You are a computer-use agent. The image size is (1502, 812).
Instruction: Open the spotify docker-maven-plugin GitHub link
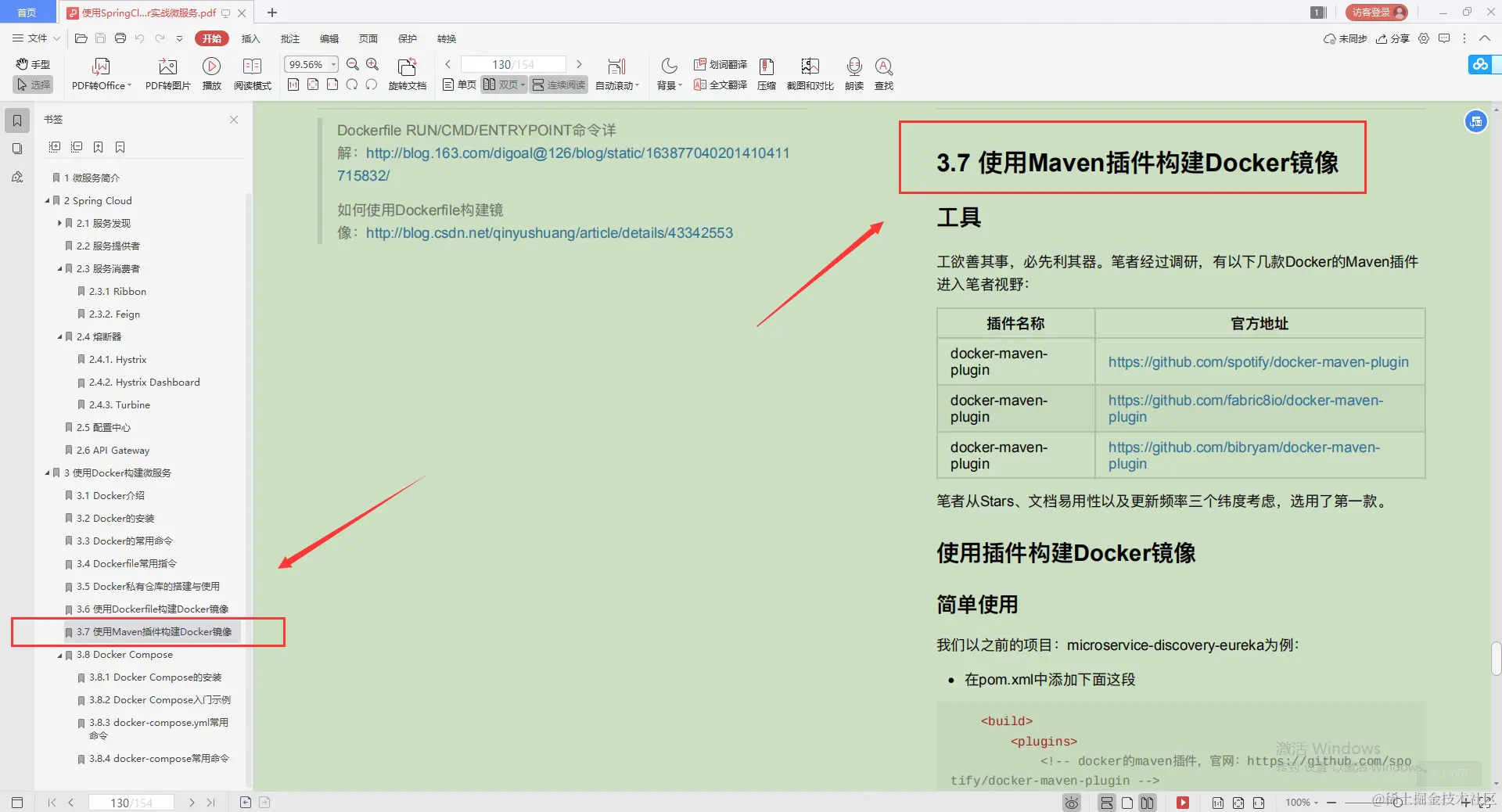click(1257, 361)
